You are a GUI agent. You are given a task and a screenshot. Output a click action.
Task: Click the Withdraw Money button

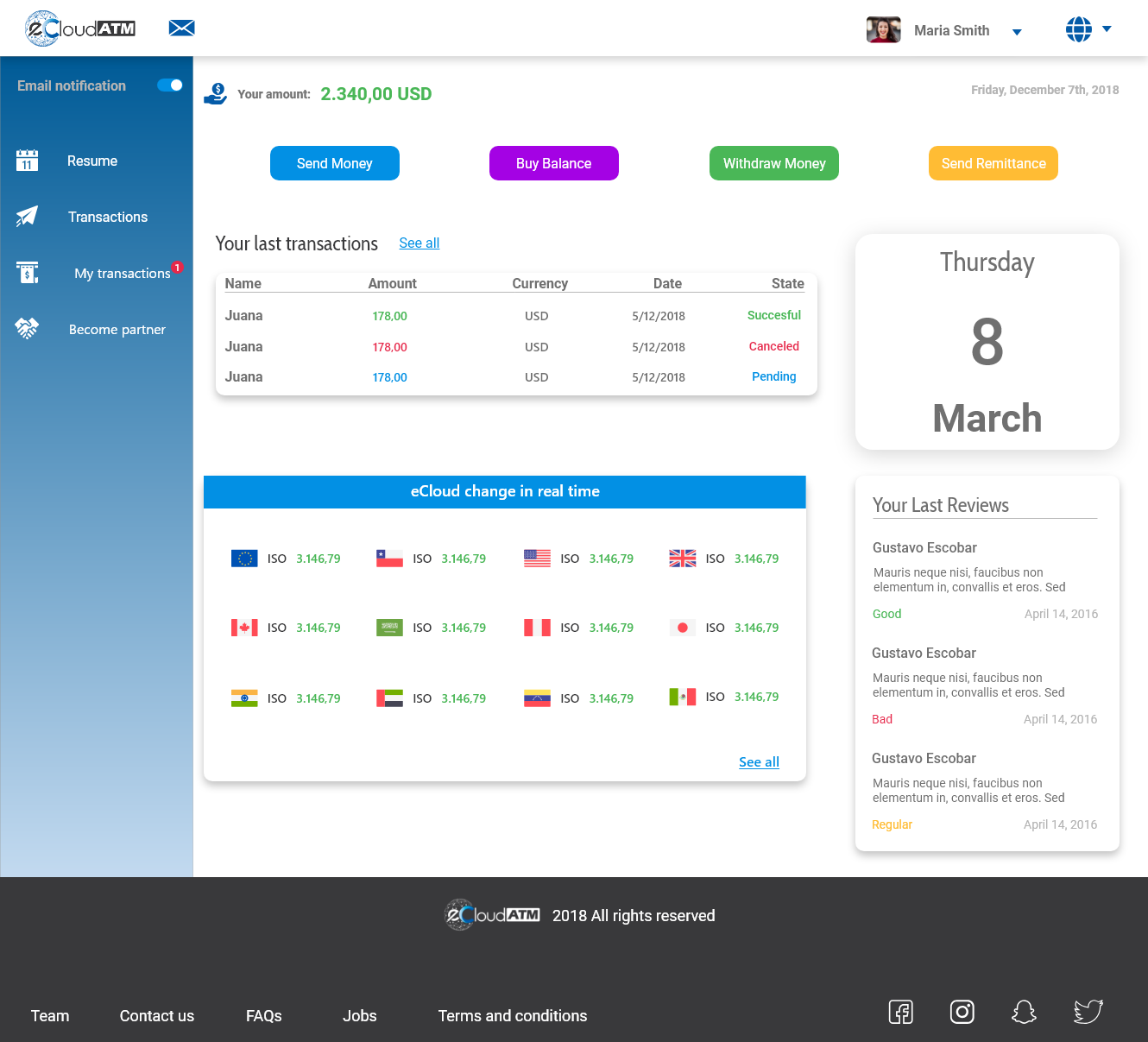[x=774, y=163]
